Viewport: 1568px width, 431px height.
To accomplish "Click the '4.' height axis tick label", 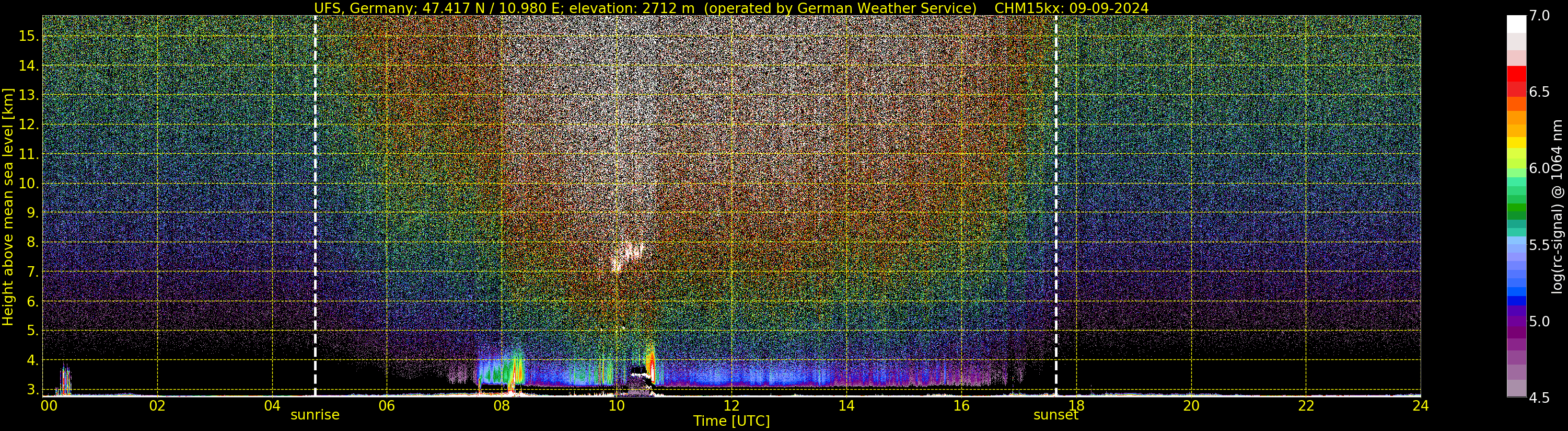I will pos(32,360).
